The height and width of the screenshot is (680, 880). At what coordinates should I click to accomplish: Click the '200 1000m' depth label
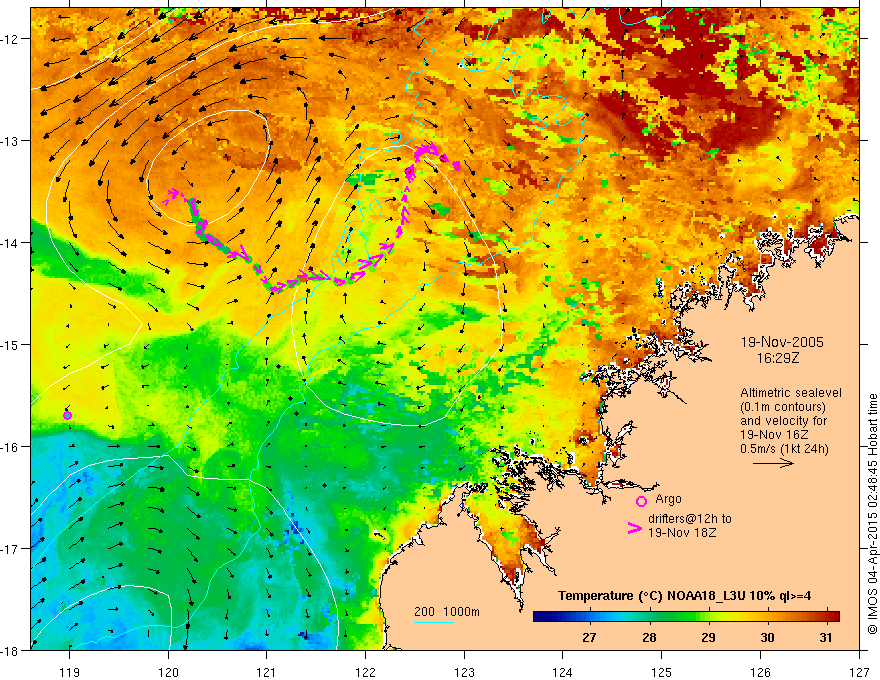[447, 612]
